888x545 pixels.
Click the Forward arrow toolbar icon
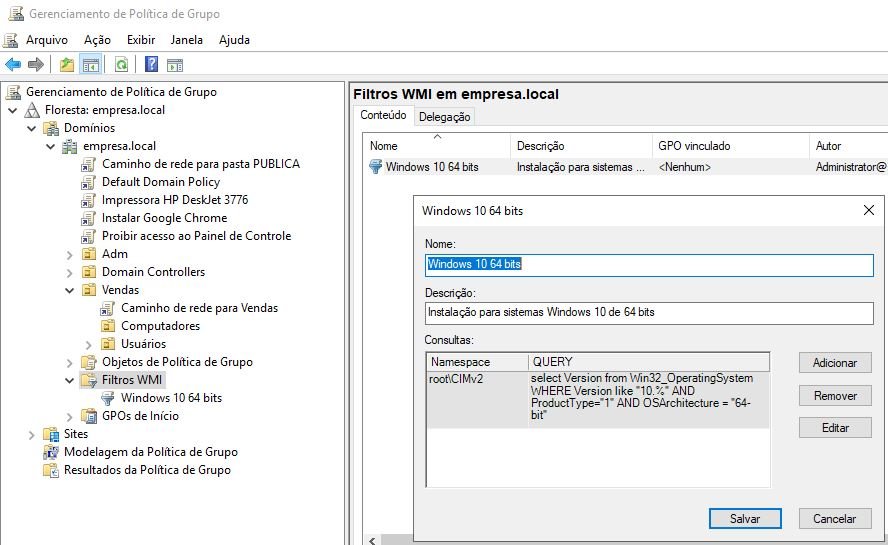click(x=35, y=65)
